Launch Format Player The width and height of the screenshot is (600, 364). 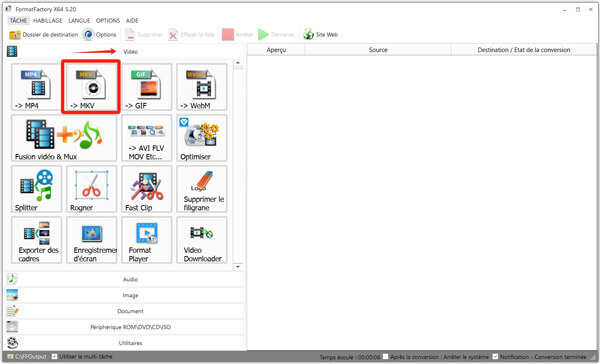(147, 240)
